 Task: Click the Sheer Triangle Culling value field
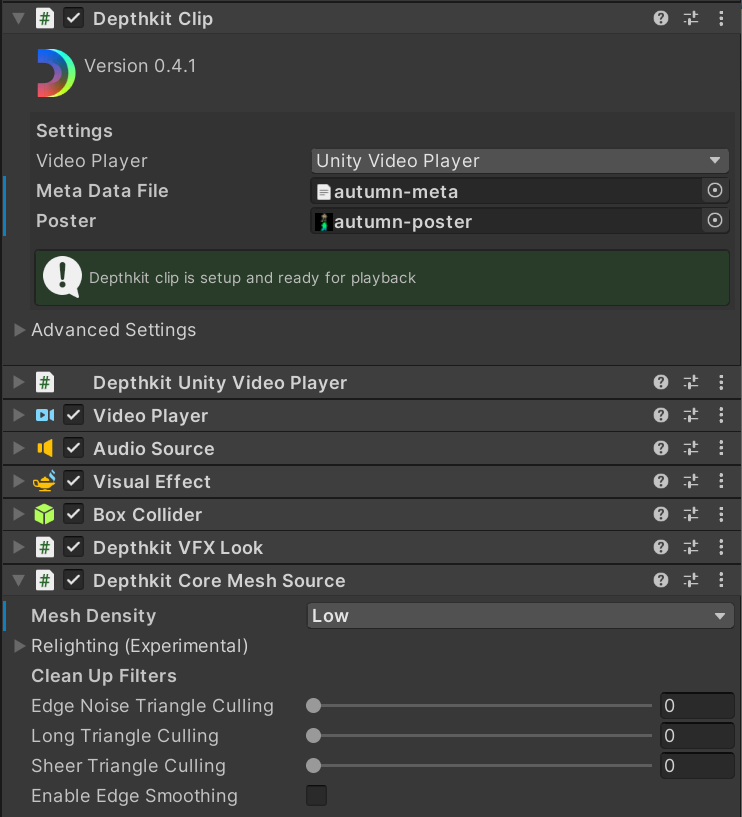click(696, 766)
